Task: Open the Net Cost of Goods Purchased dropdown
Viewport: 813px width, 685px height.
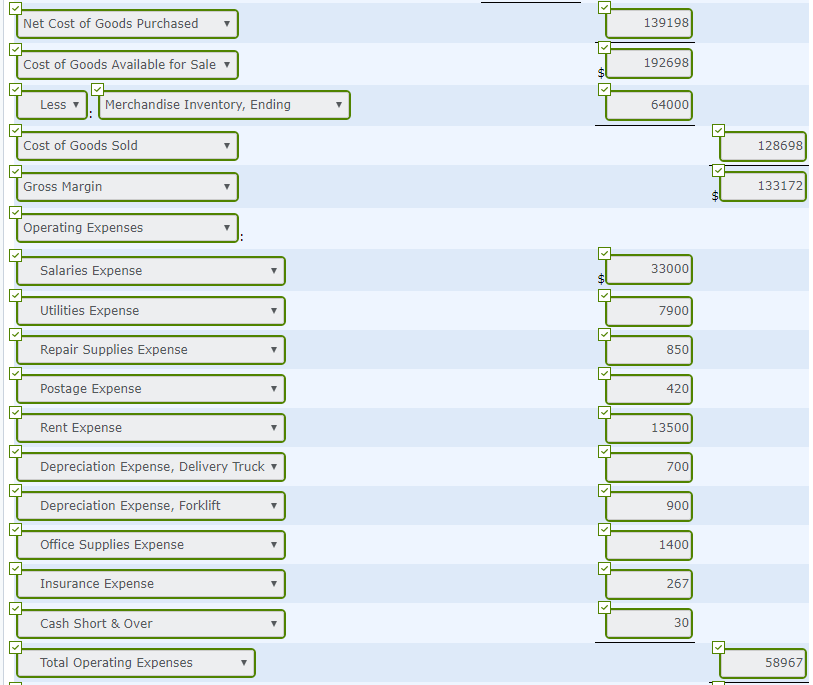Action: tap(127, 23)
